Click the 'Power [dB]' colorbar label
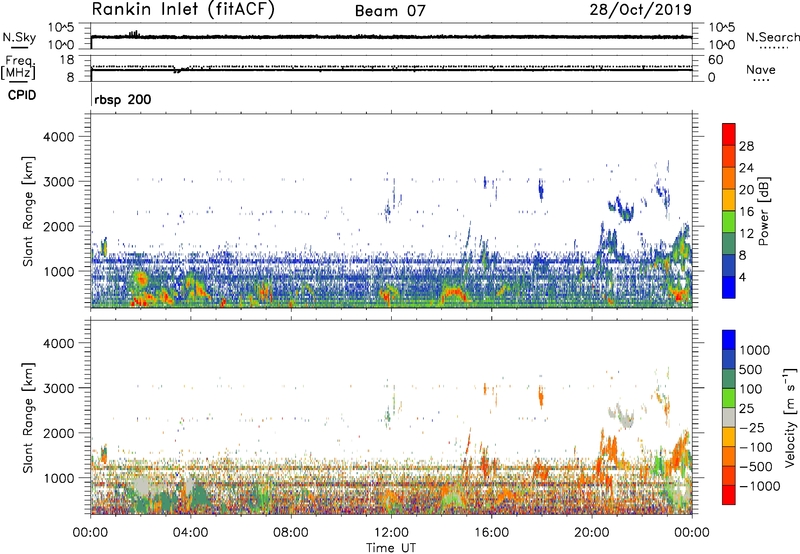The width and height of the screenshot is (800, 554). pos(764,211)
